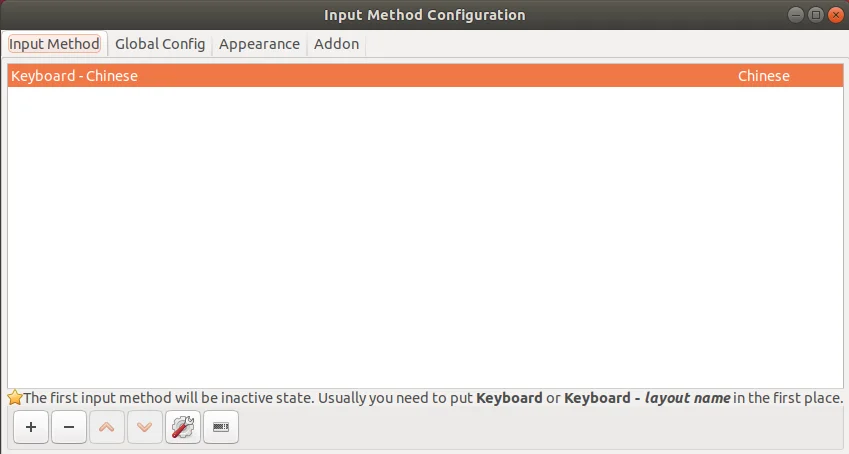
Task: Click the yellow star hint icon
Action: (x=15, y=398)
